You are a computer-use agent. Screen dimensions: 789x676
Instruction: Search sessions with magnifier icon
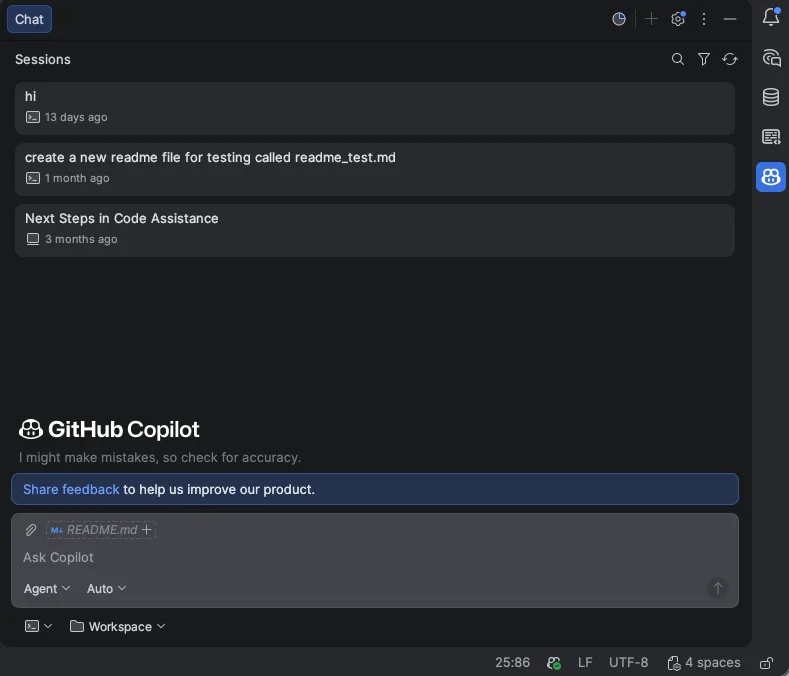click(678, 59)
